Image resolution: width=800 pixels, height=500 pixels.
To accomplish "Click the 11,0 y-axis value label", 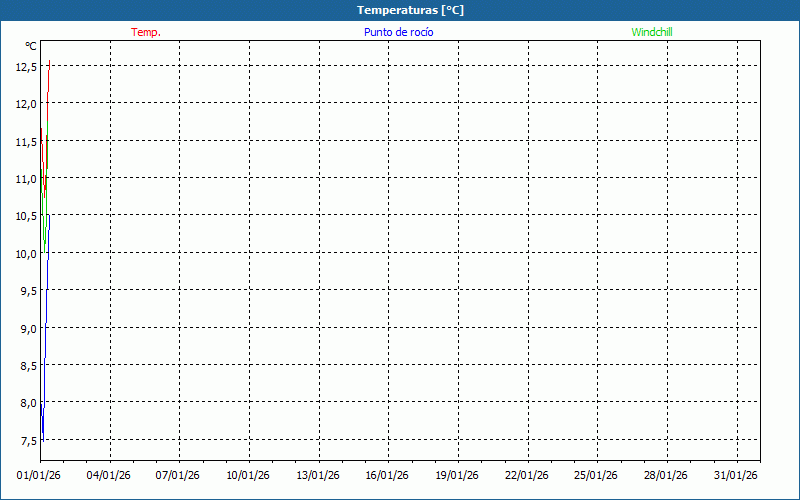I will tap(26, 178).
